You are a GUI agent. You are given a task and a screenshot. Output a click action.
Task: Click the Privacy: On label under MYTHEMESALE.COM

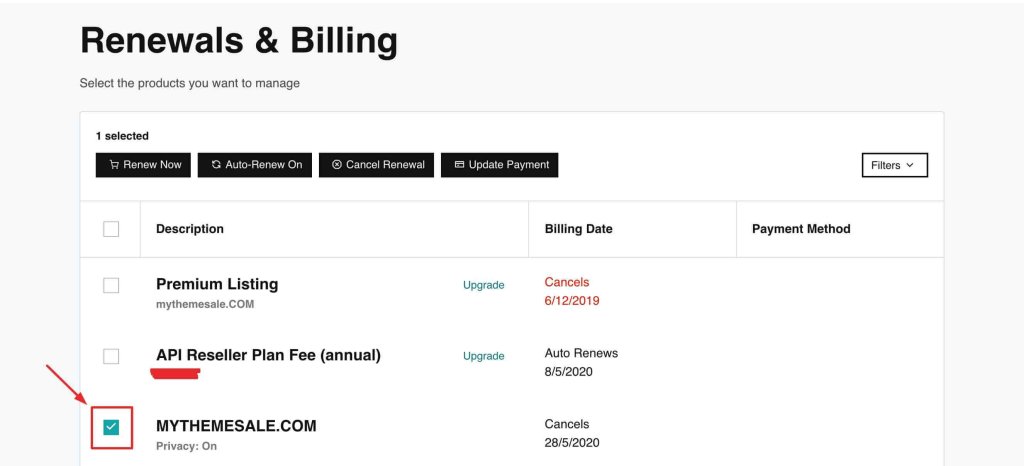pos(186,446)
